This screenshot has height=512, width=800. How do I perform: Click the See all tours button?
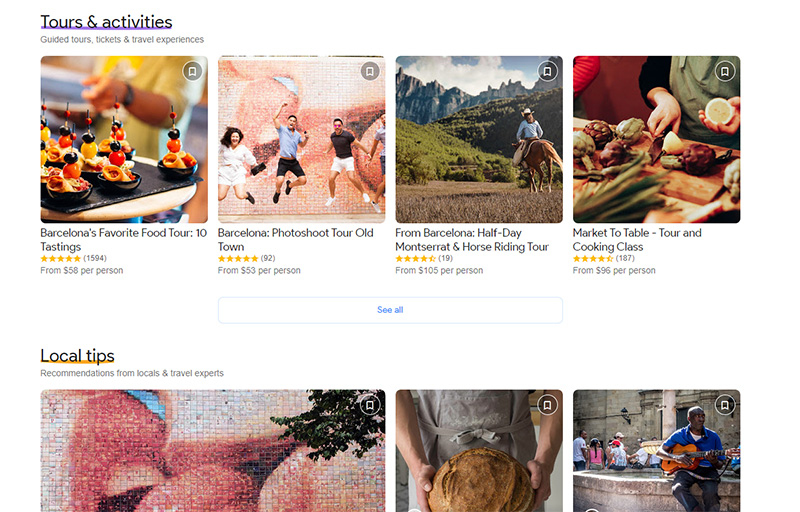390,310
